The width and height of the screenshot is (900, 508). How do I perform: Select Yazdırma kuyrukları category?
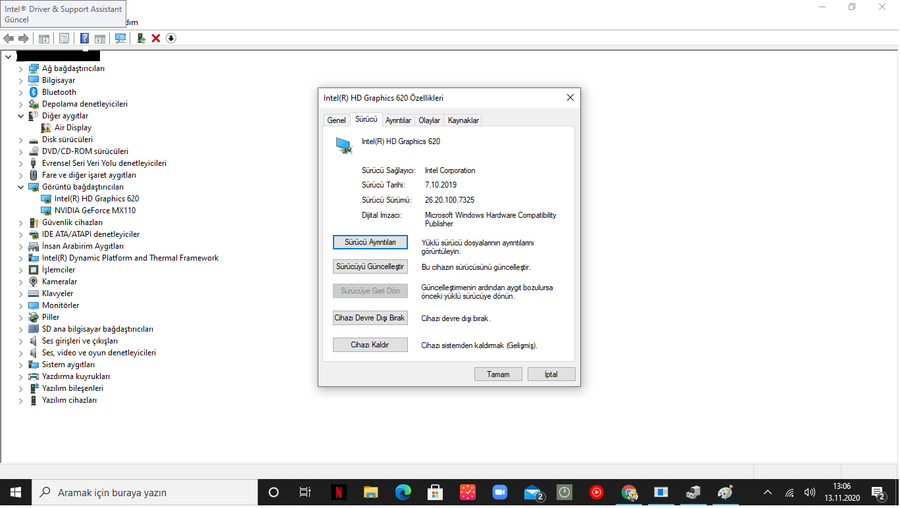tap(76, 377)
